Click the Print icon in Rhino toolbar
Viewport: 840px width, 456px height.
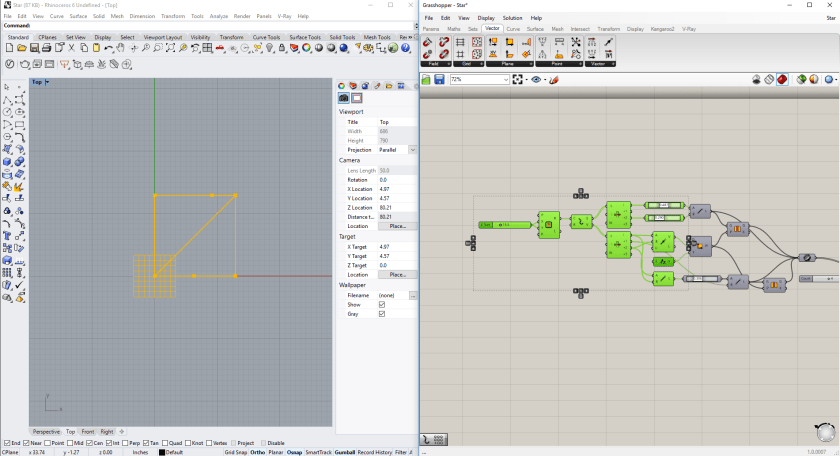(48, 48)
